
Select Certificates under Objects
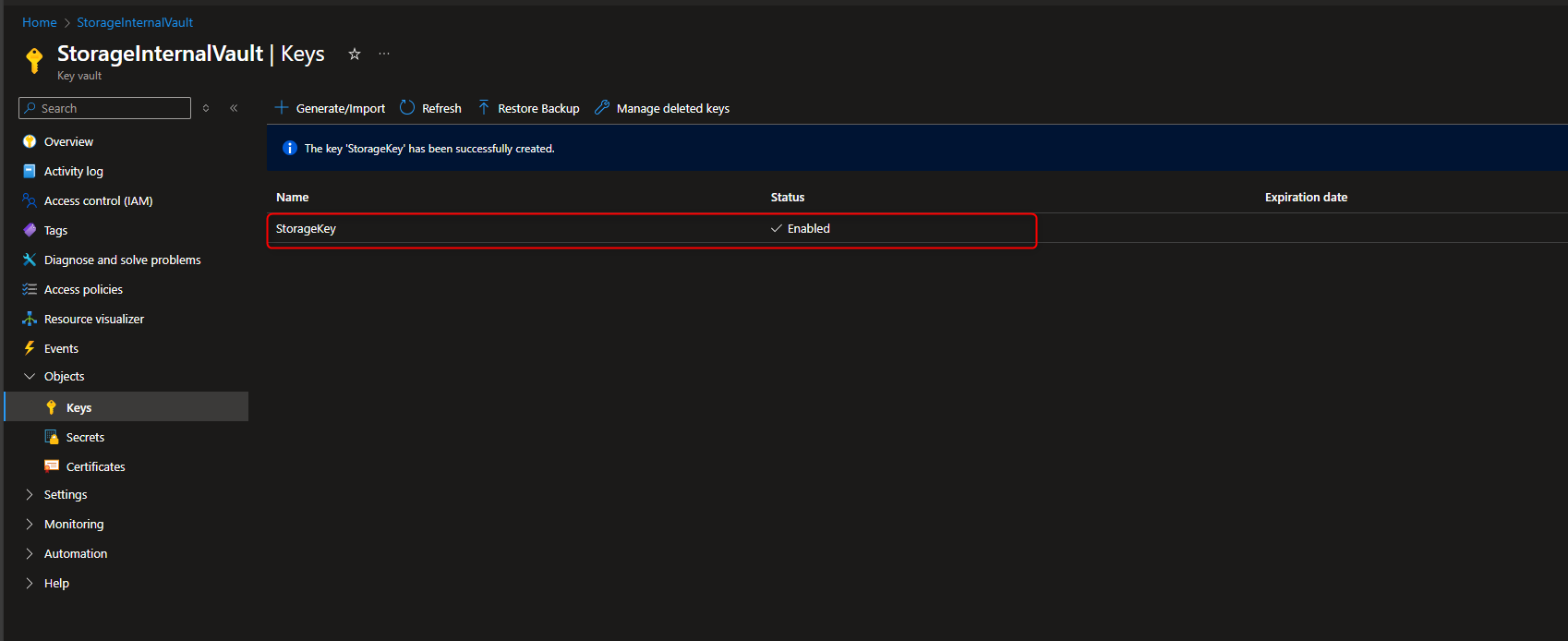(96, 466)
